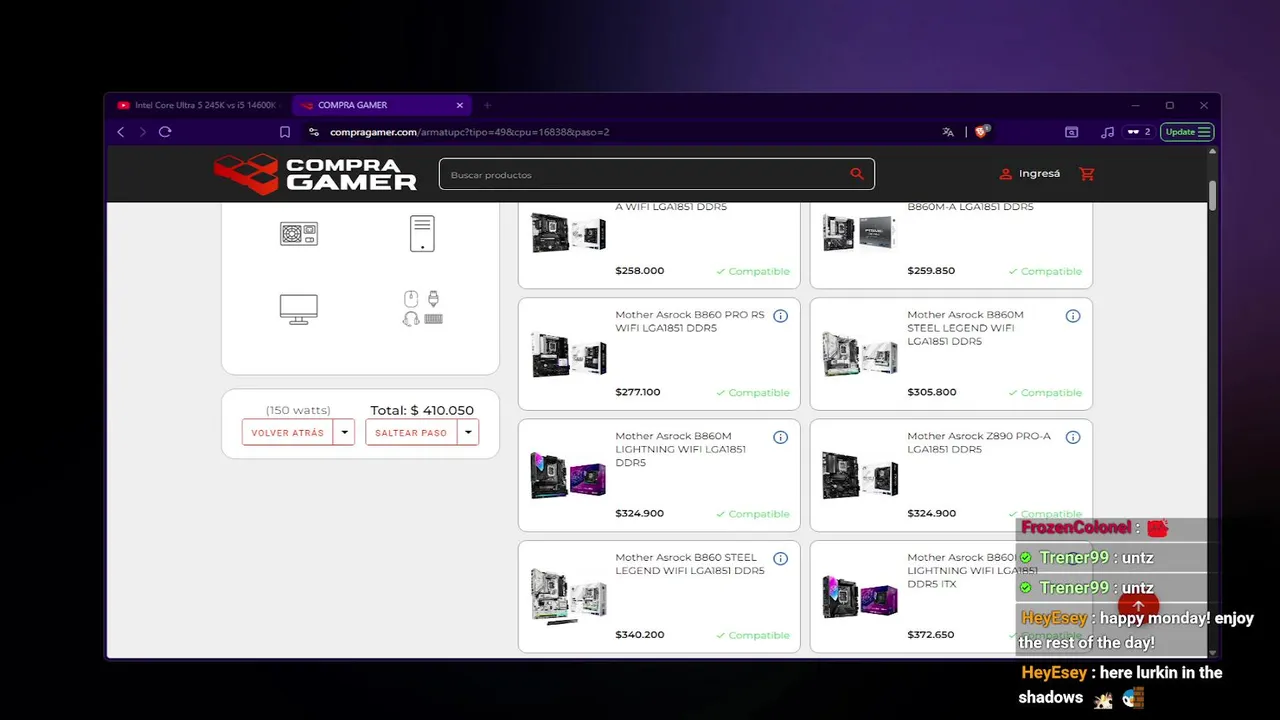This screenshot has height=720, width=1280.
Task: Open the shopping cart
Action: point(1087,174)
